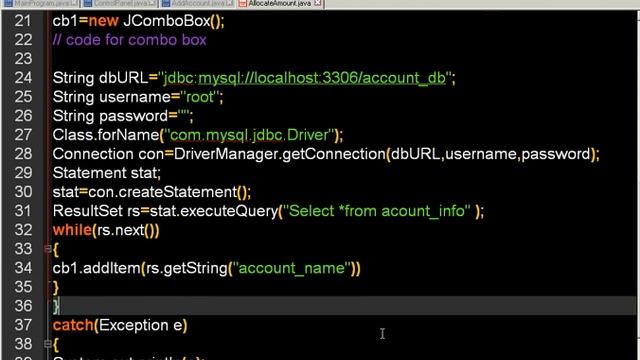Click the "Select *from acount_info" query string

[x=376, y=211]
